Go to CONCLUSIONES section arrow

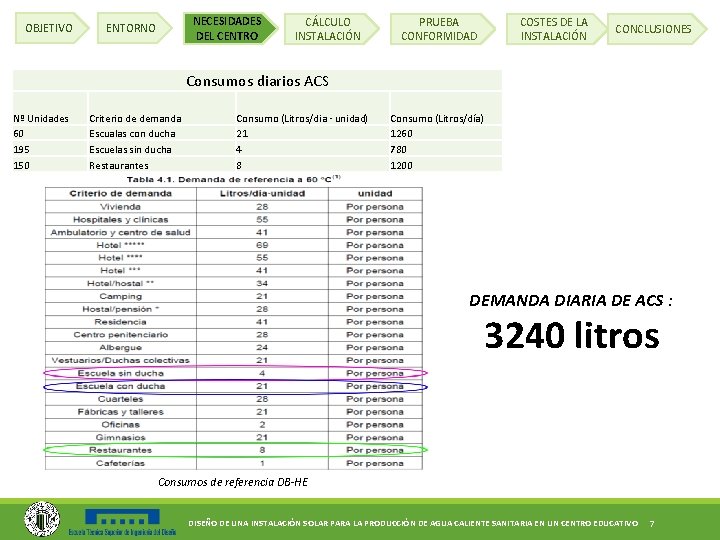coord(657,28)
